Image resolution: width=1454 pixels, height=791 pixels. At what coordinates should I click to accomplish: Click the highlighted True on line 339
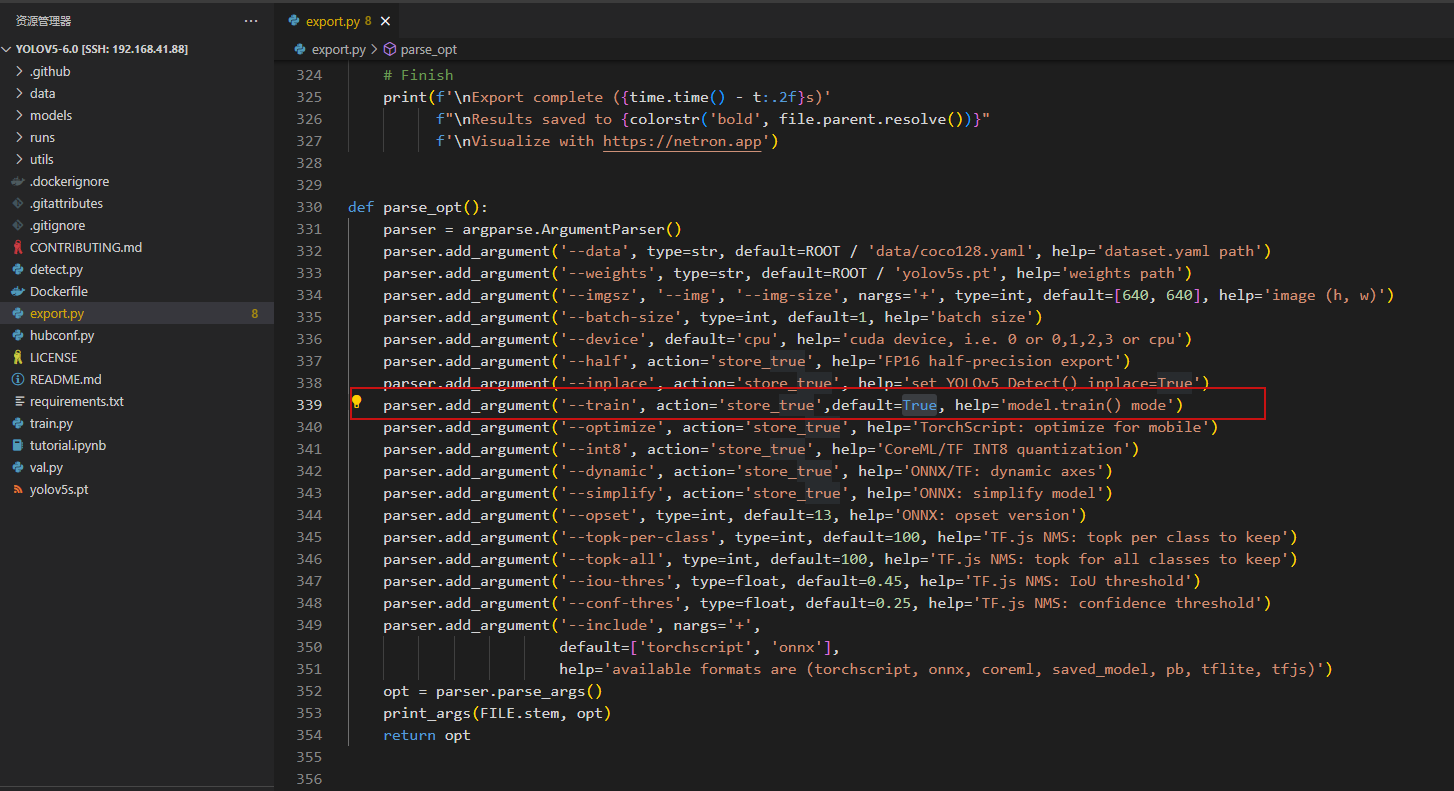919,405
